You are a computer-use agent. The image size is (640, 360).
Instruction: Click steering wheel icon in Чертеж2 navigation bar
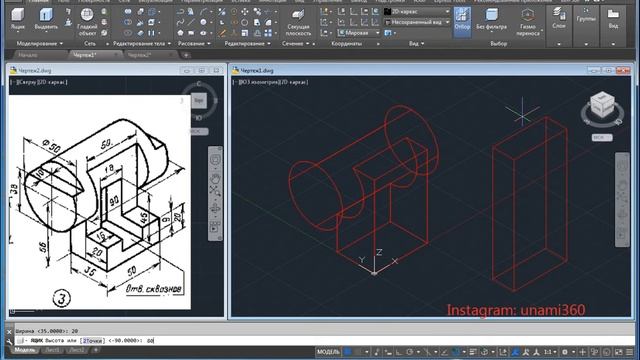215,160
